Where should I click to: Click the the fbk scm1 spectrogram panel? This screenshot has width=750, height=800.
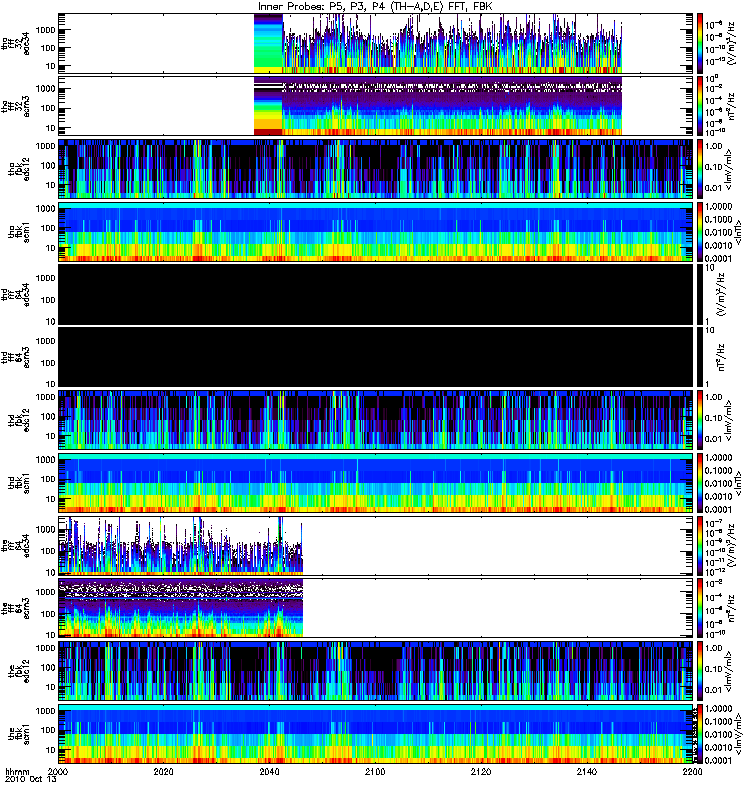click(376, 734)
